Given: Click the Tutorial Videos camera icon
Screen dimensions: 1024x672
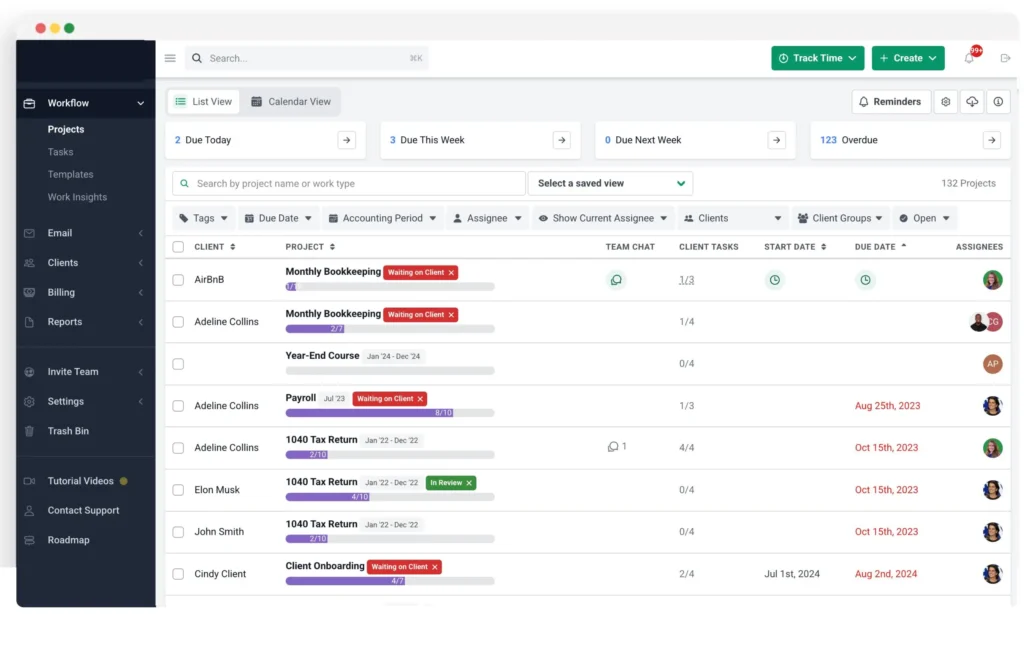Looking at the screenshot, I should click(x=29, y=481).
